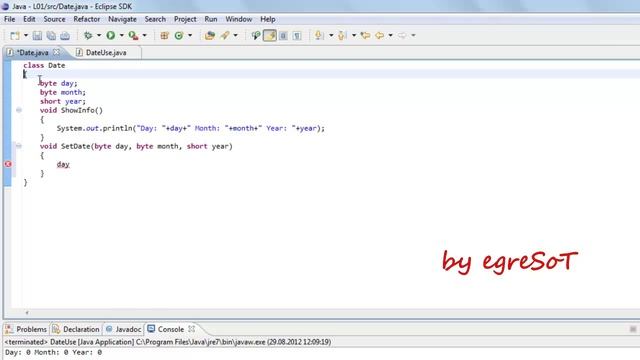
Task: Open the External Tools dropdown arrow
Action: pyautogui.click(x=144, y=36)
